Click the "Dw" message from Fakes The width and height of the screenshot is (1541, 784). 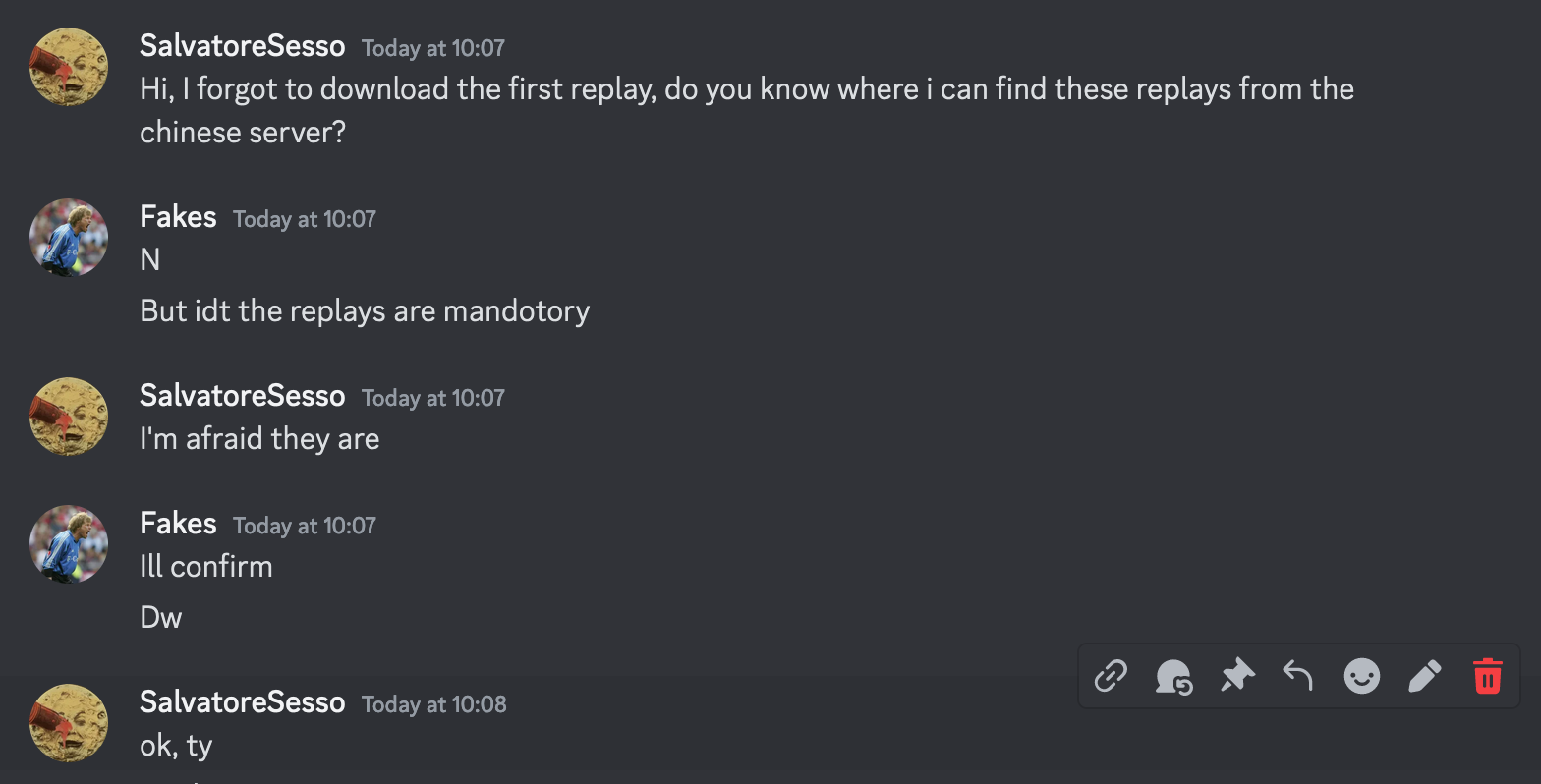(161, 618)
